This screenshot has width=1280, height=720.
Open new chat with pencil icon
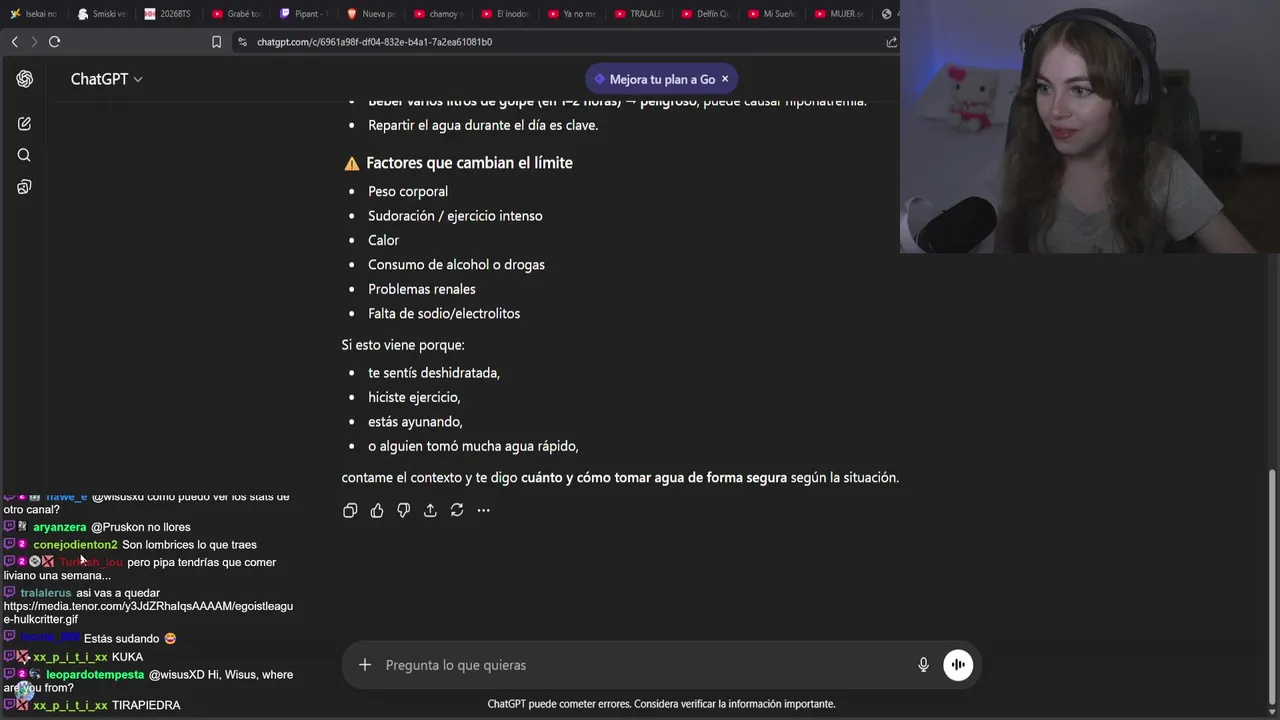[24, 124]
